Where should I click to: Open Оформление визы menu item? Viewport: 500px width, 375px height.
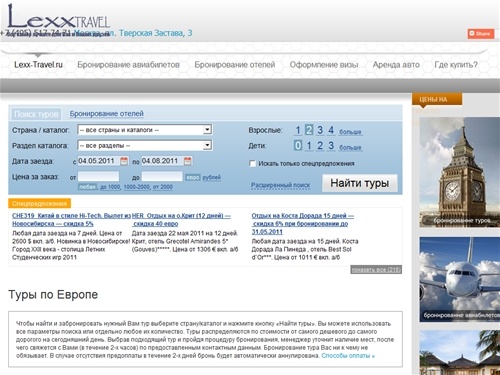(x=324, y=65)
